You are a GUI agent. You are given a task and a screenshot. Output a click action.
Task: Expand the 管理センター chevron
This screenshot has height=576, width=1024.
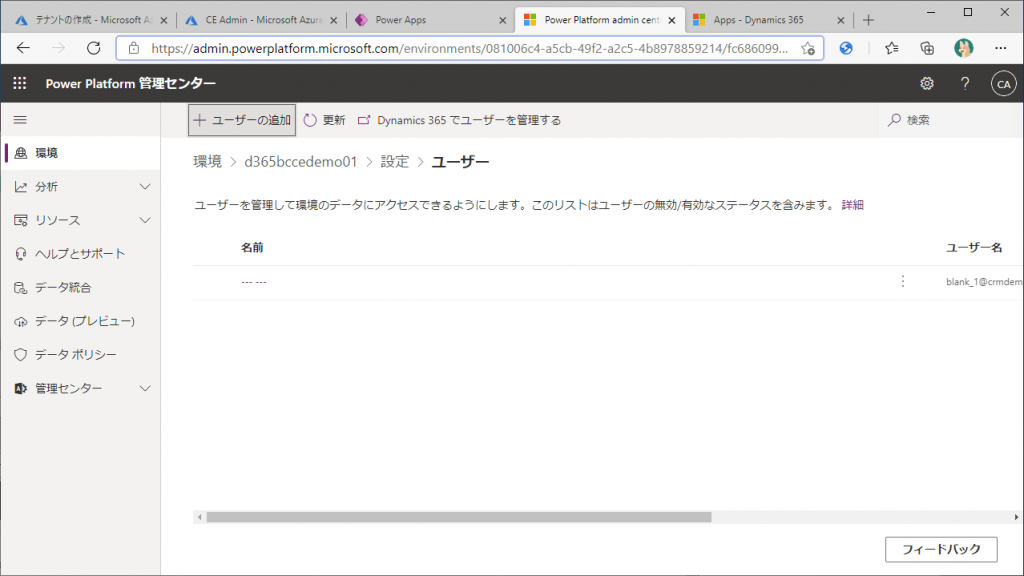tap(145, 389)
